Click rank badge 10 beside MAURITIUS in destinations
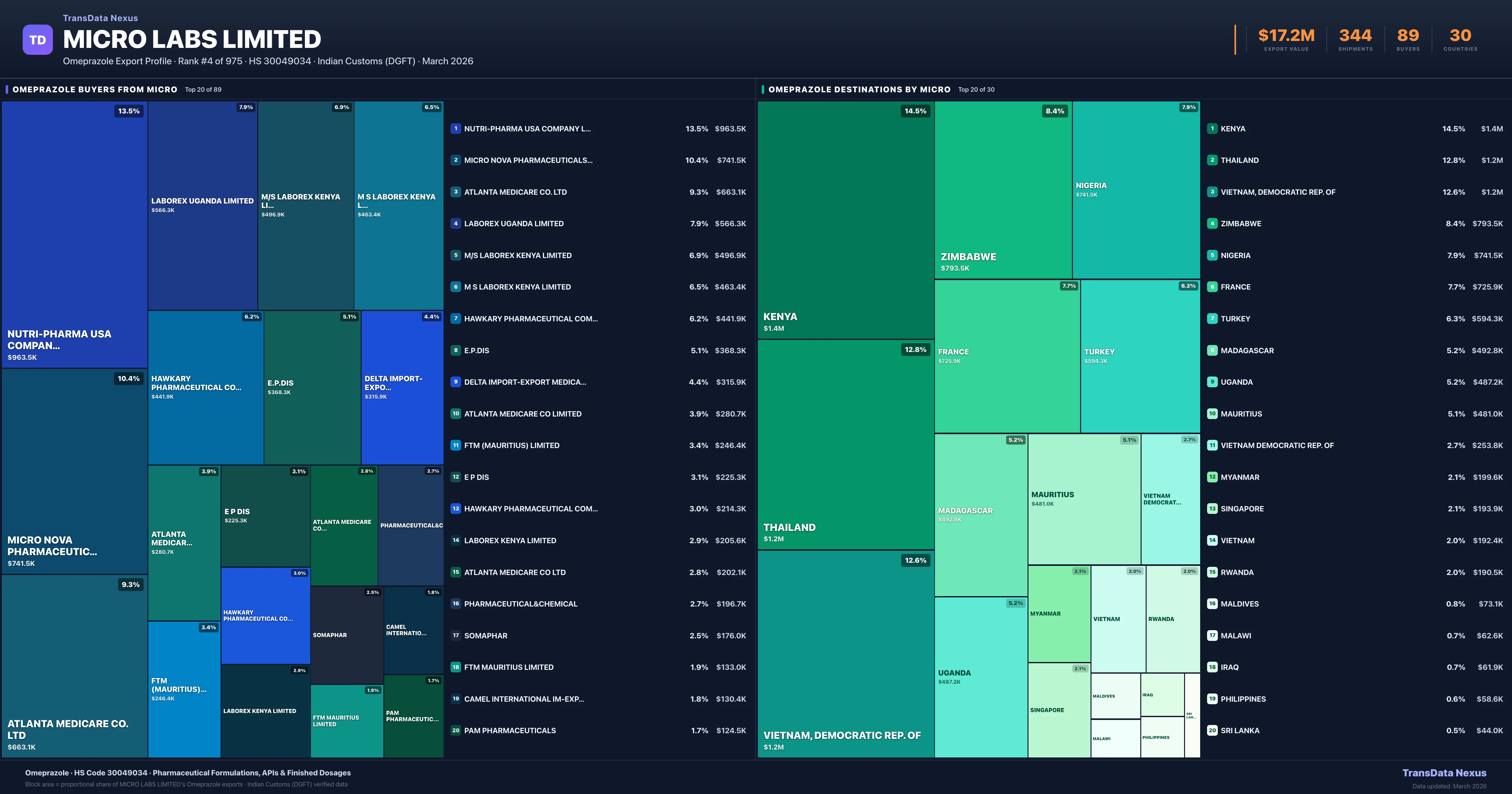 (x=1212, y=413)
